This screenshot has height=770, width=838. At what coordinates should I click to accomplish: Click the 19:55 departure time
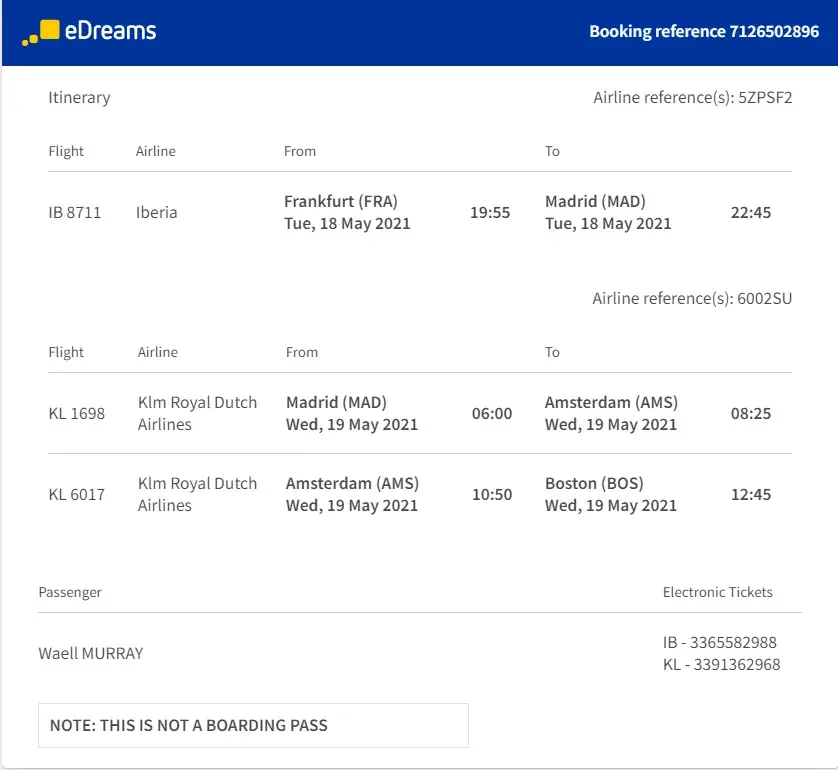click(490, 212)
